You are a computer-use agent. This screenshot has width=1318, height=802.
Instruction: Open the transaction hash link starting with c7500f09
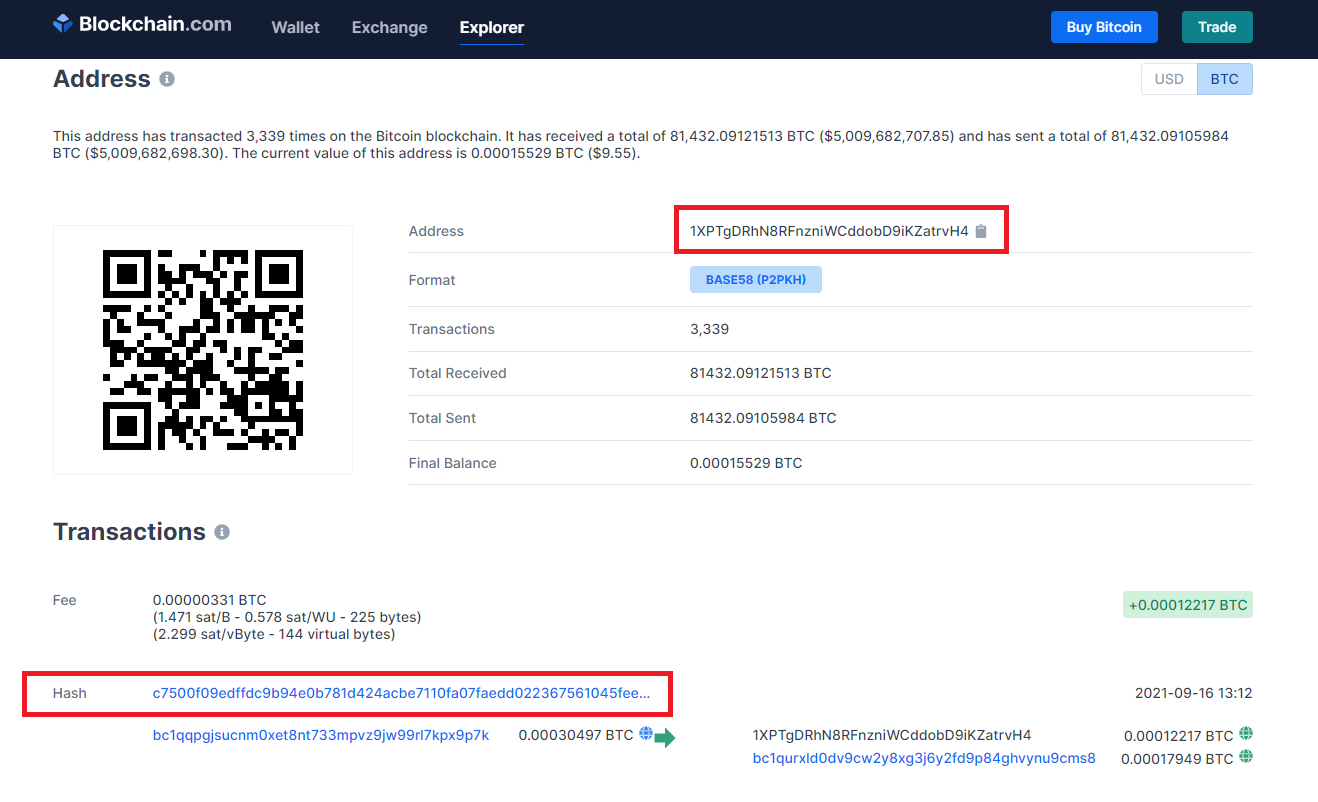coord(401,693)
